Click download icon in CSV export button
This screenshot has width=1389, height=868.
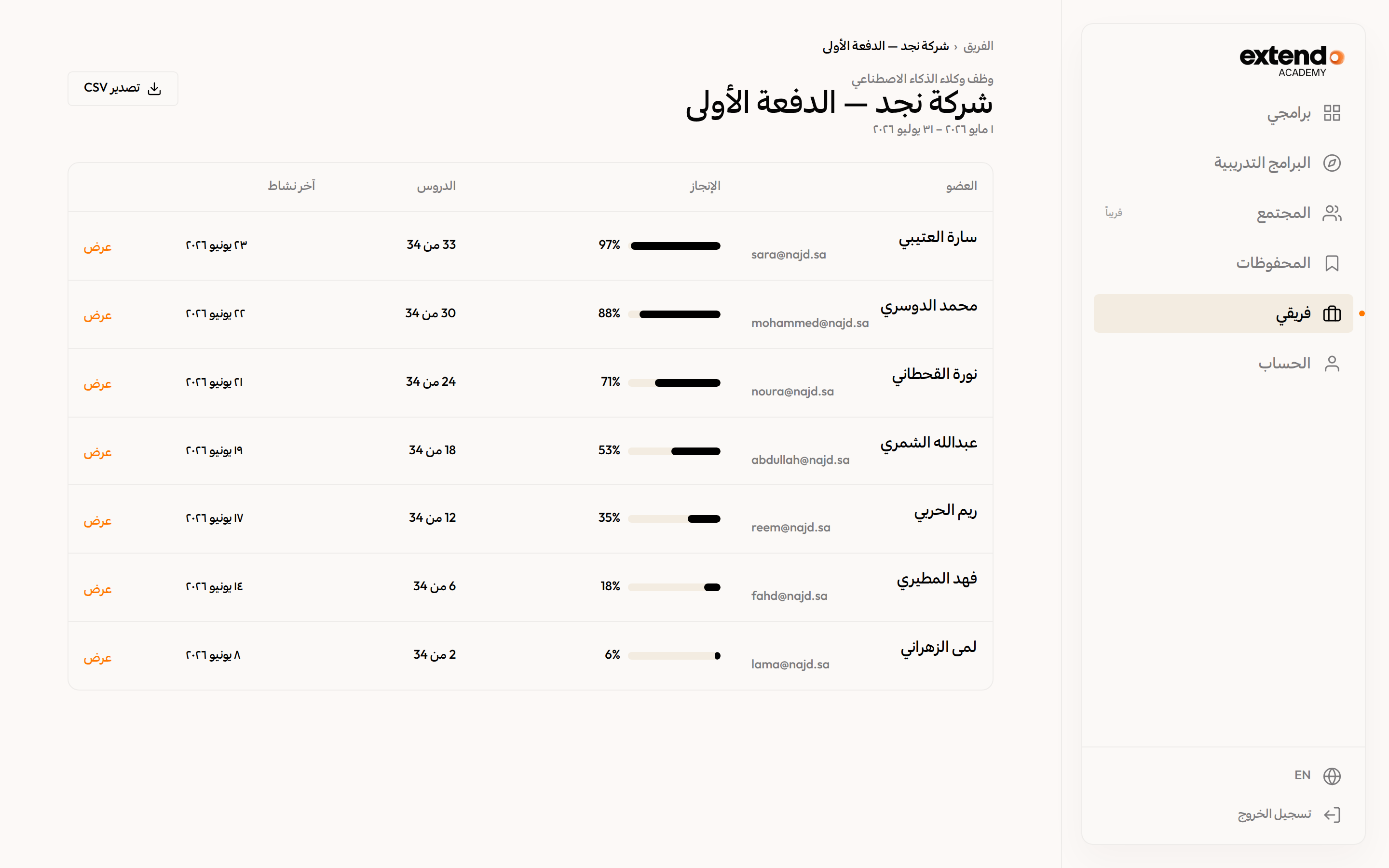(x=154, y=88)
